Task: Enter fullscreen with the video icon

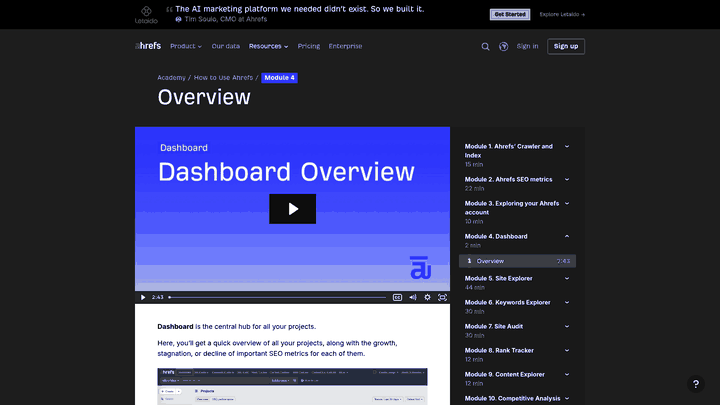Action: (442, 297)
